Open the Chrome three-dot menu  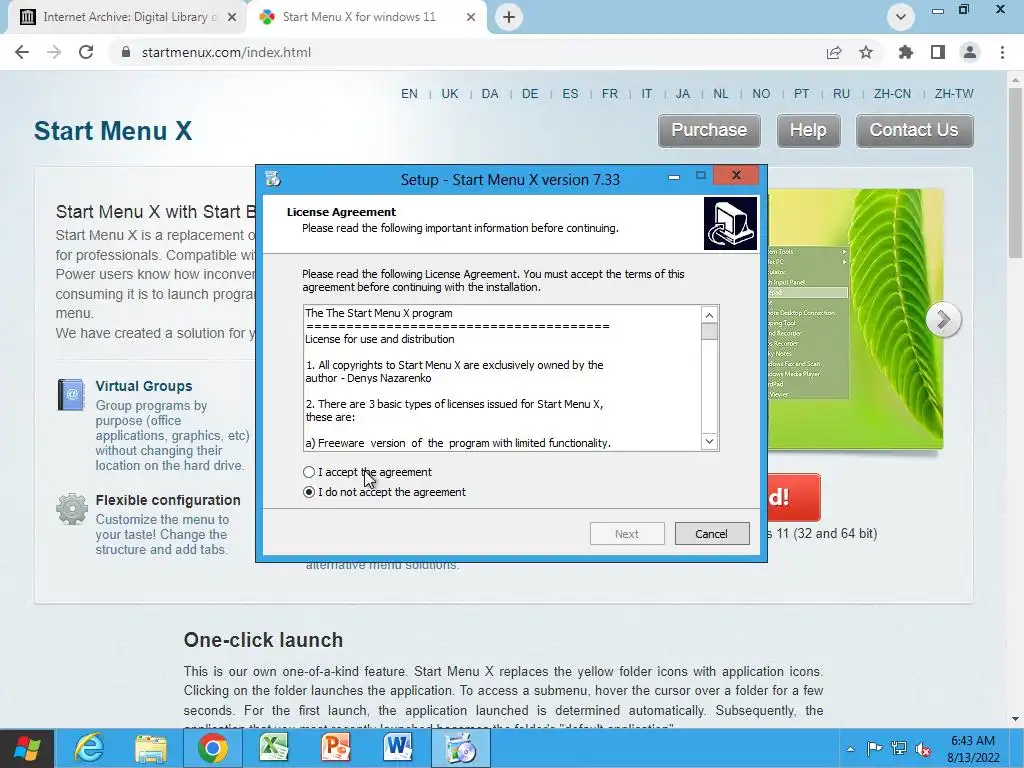pos(1002,52)
